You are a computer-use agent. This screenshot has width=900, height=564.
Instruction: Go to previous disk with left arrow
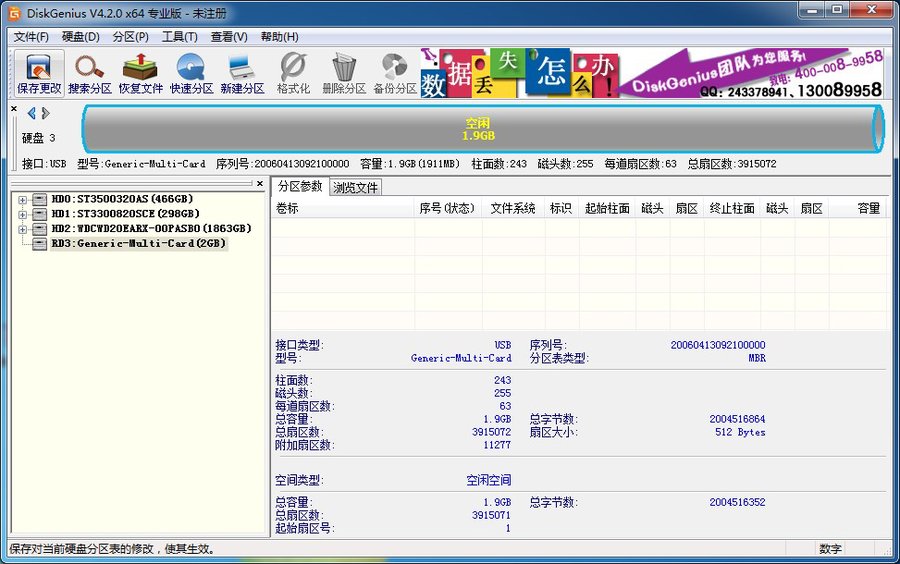coord(31,113)
